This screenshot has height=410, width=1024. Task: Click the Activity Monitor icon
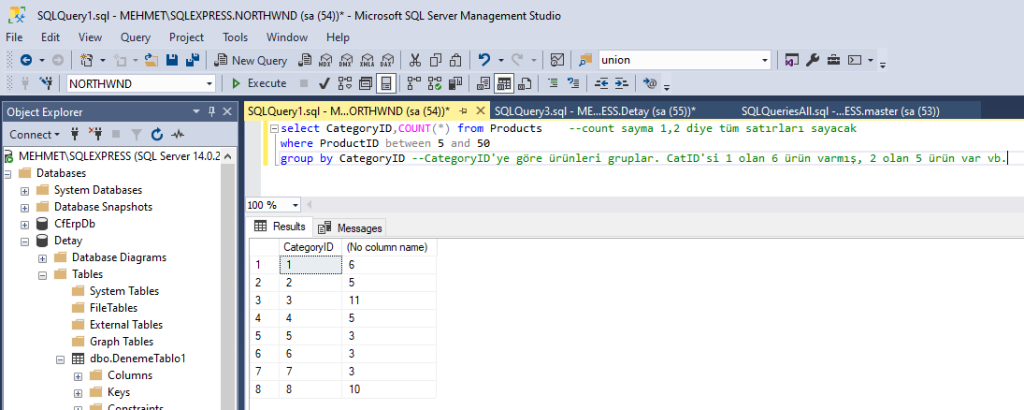pyautogui.click(x=557, y=60)
